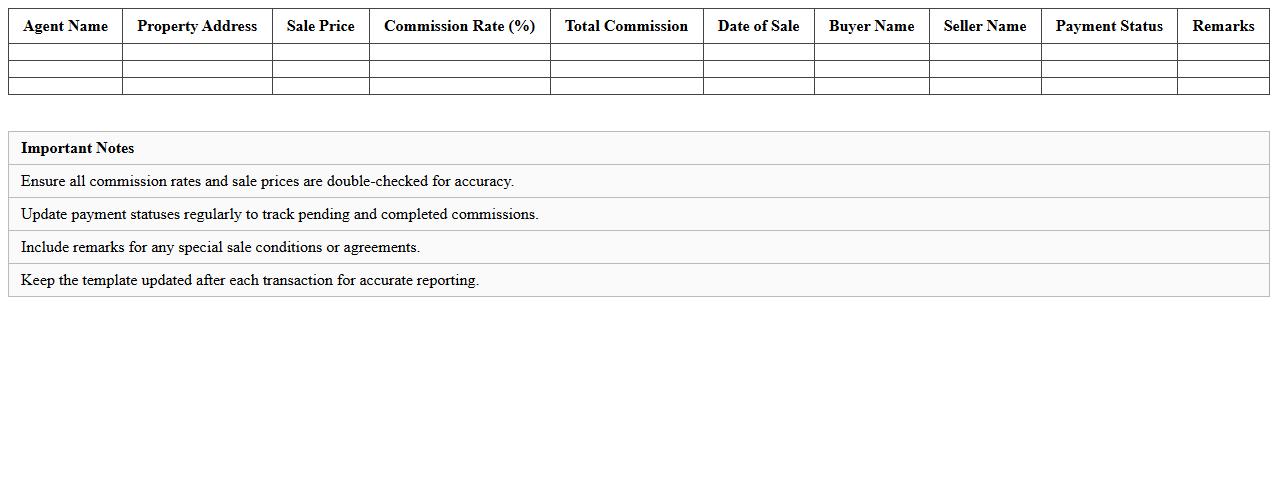Click the Payment Status column header
The height and width of the screenshot is (501, 1278).
[1108, 26]
